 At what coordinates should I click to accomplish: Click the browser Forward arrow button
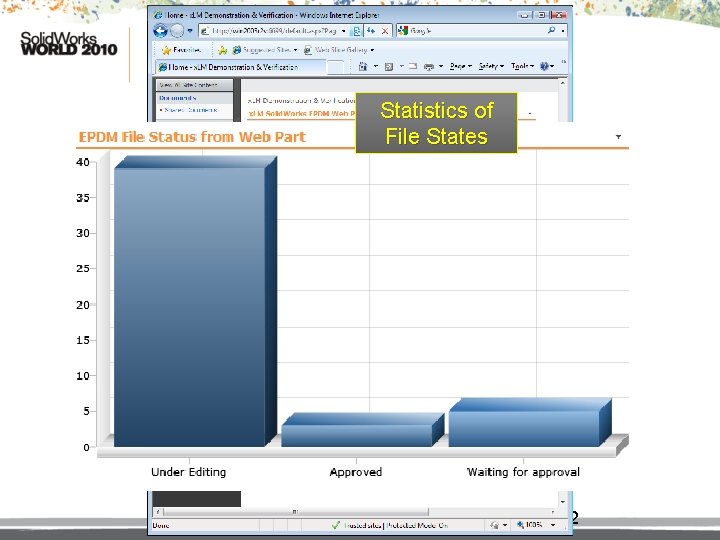[x=177, y=31]
